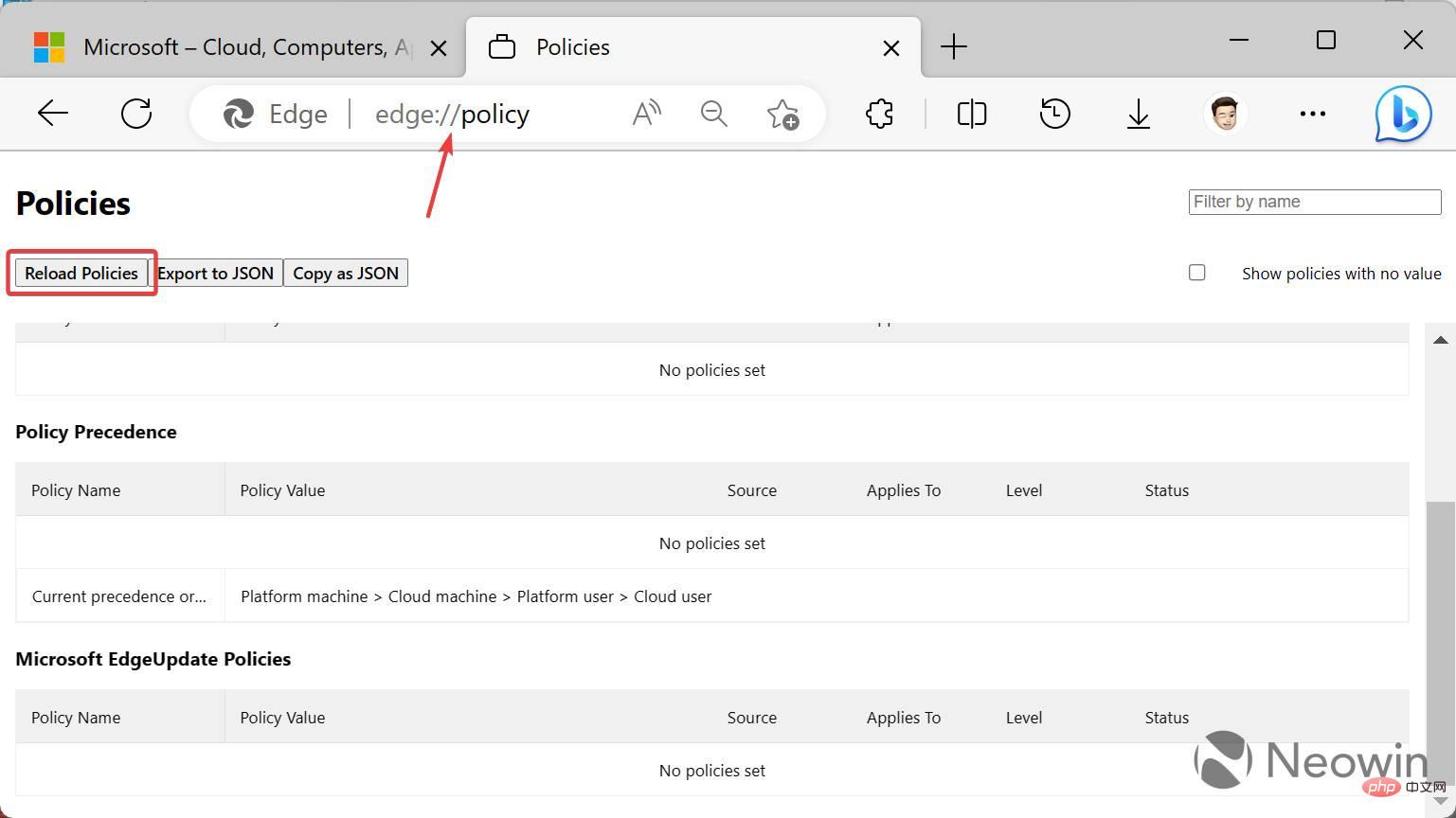
Task: Click the Current precedence or... cell
Action: [119, 596]
